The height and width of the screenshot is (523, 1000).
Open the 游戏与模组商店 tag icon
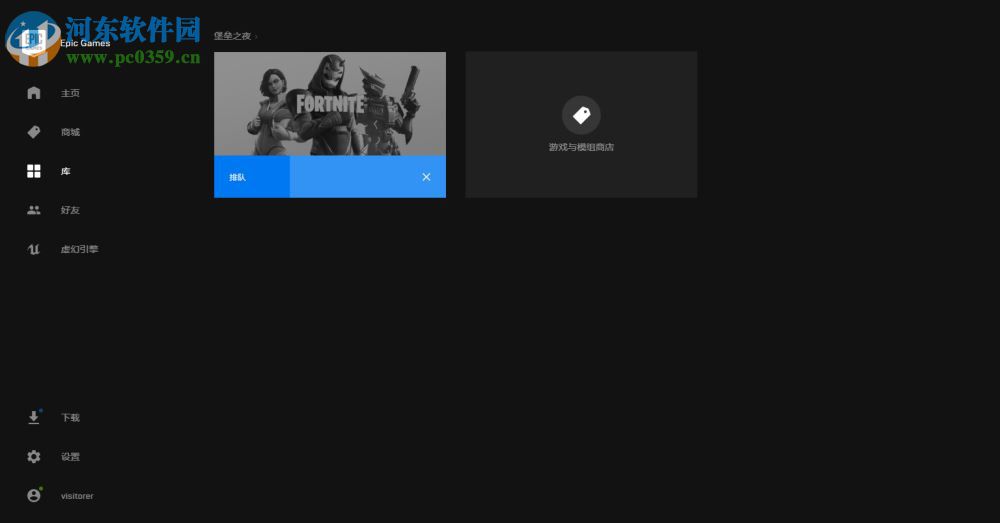(581, 115)
